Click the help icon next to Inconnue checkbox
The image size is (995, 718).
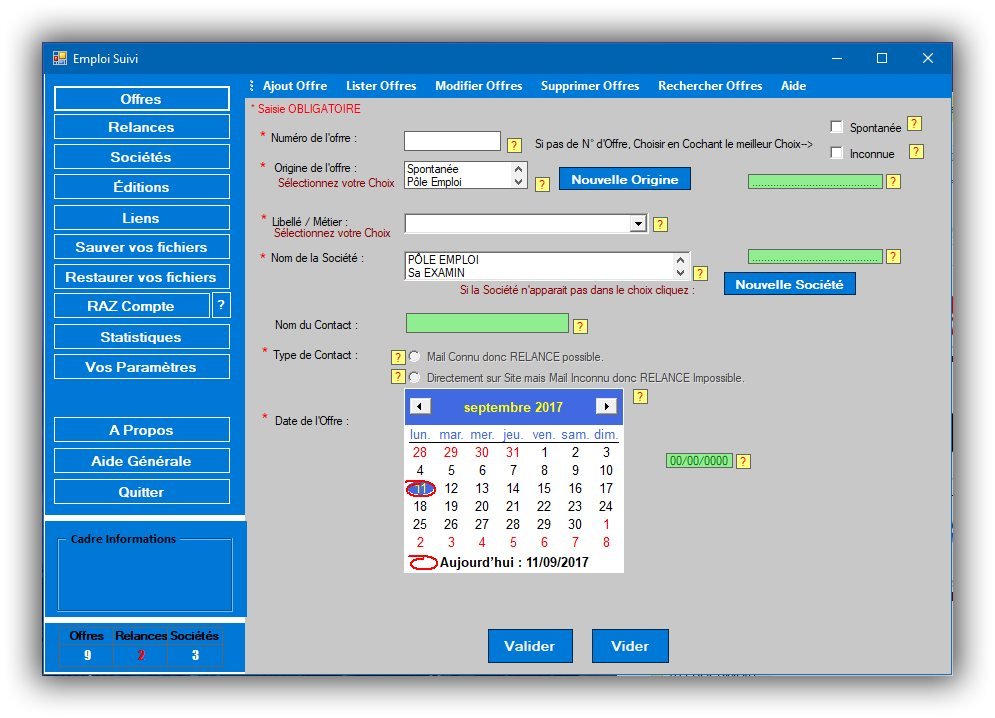tap(915, 152)
